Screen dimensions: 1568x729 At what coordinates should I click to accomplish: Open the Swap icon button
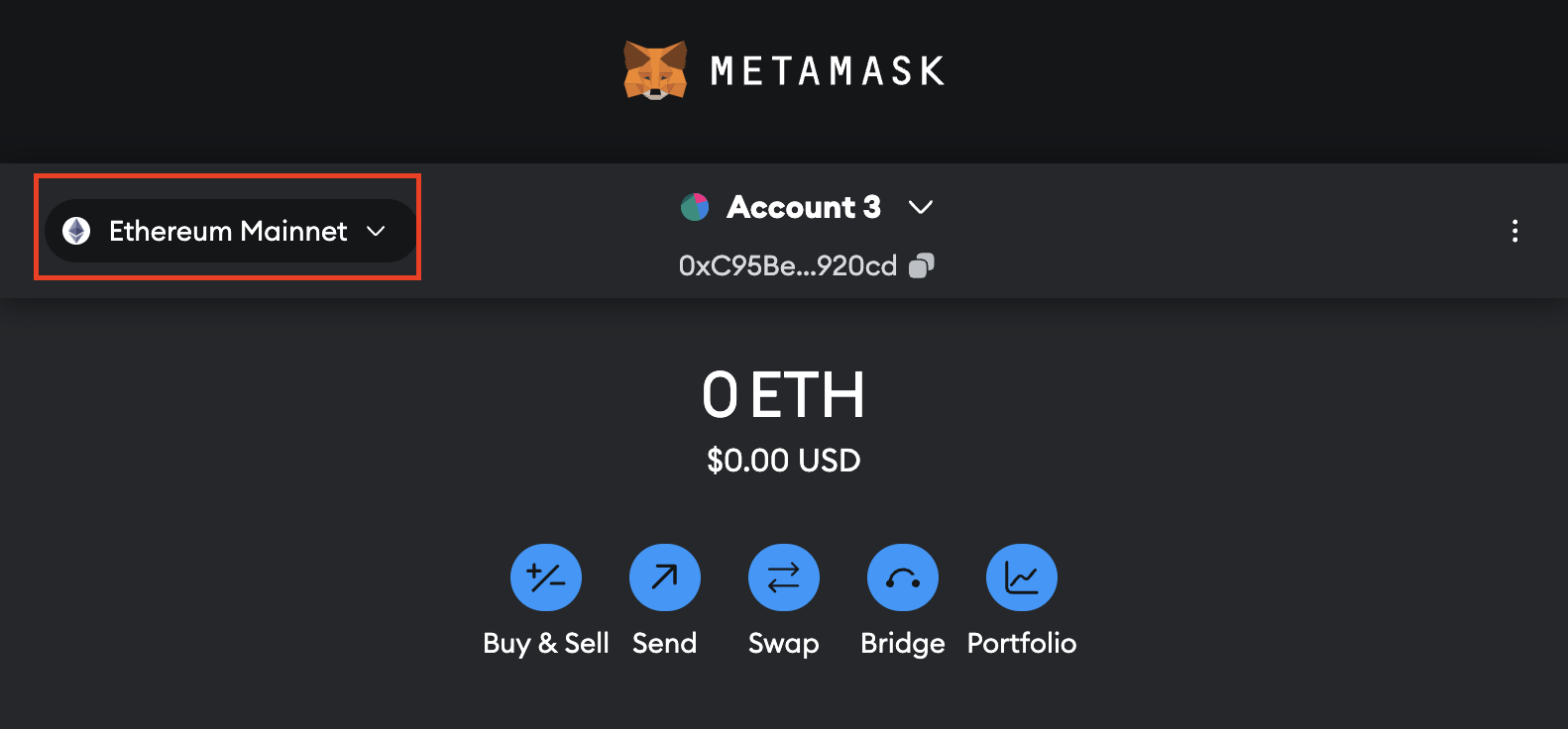tap(784, 577)
